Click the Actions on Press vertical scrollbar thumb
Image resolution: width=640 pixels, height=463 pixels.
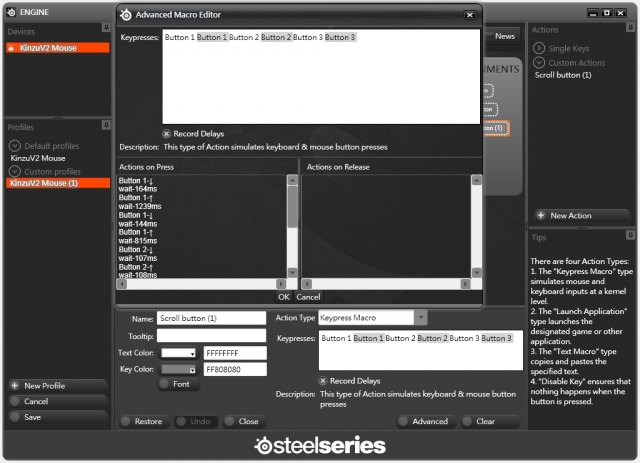click(x=292, y=207)
